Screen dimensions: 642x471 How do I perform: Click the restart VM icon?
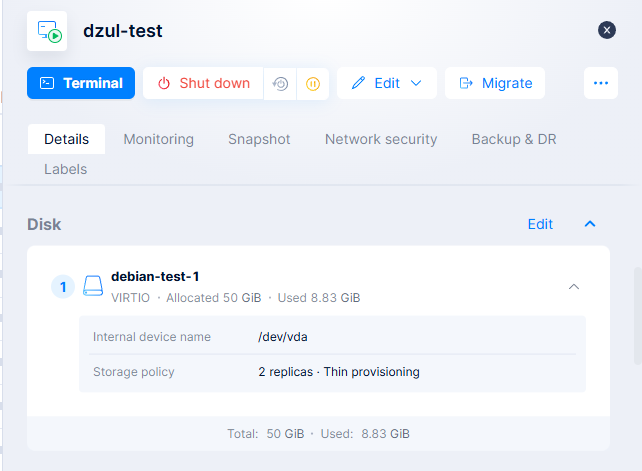(x=281, y=84)
